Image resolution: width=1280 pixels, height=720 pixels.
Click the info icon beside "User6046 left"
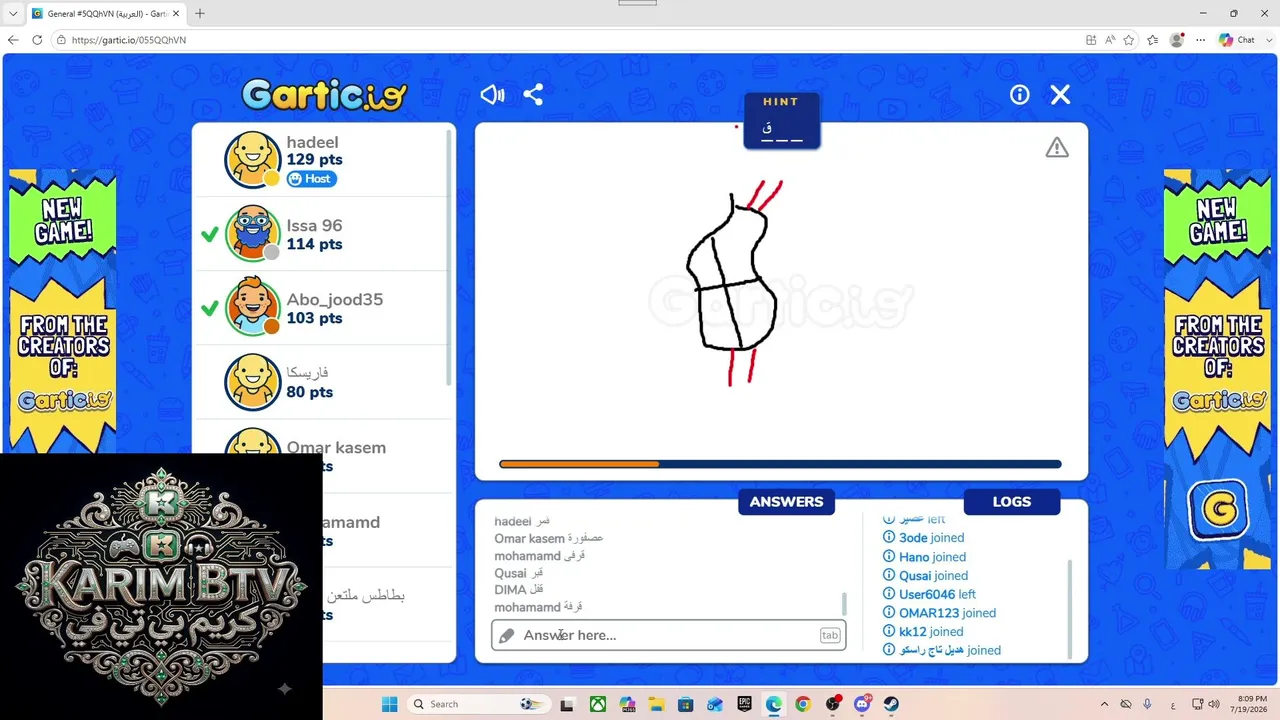[889, 594]
